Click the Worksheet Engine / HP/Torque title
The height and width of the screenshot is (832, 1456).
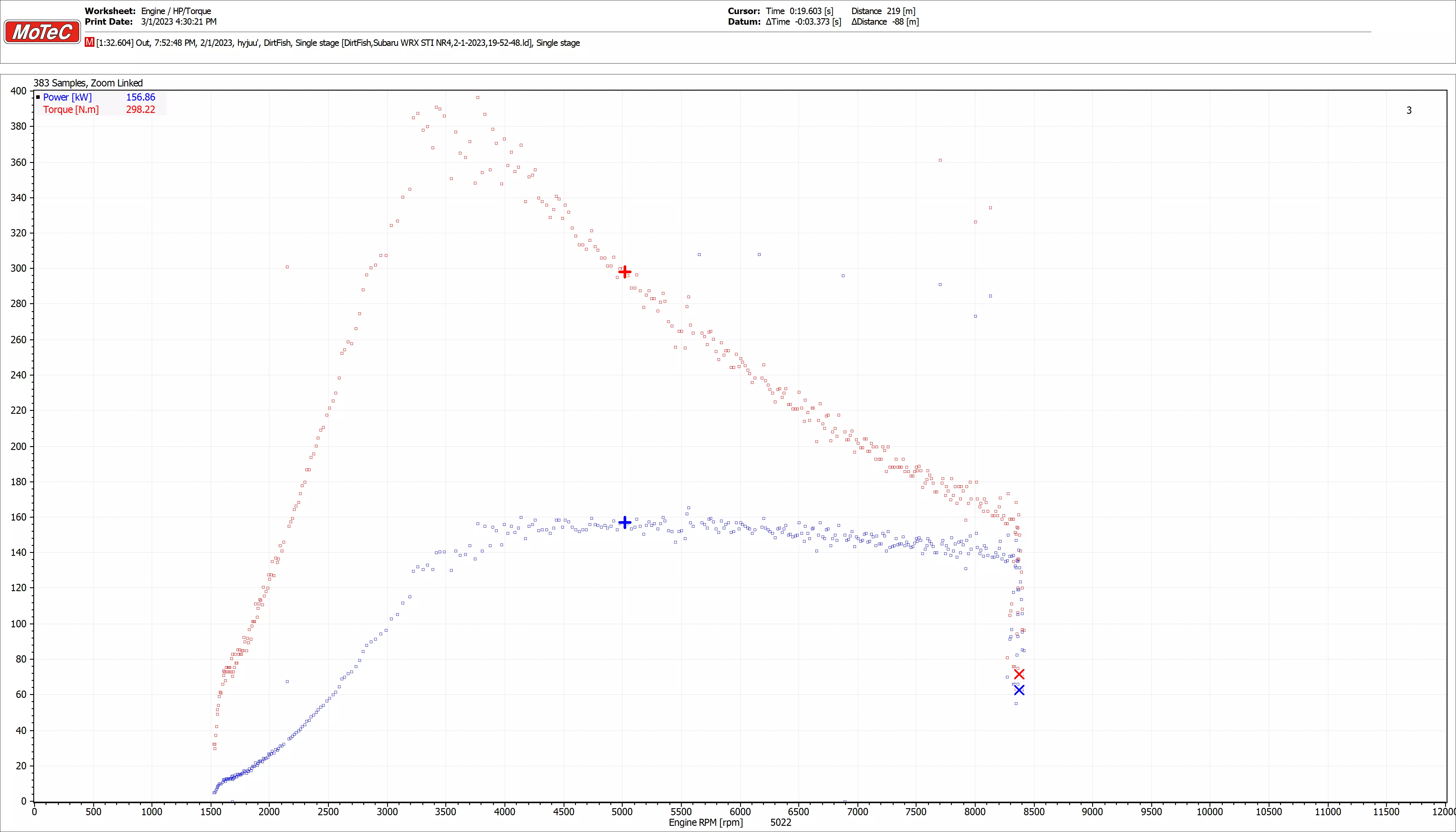(x=176, y=11)
